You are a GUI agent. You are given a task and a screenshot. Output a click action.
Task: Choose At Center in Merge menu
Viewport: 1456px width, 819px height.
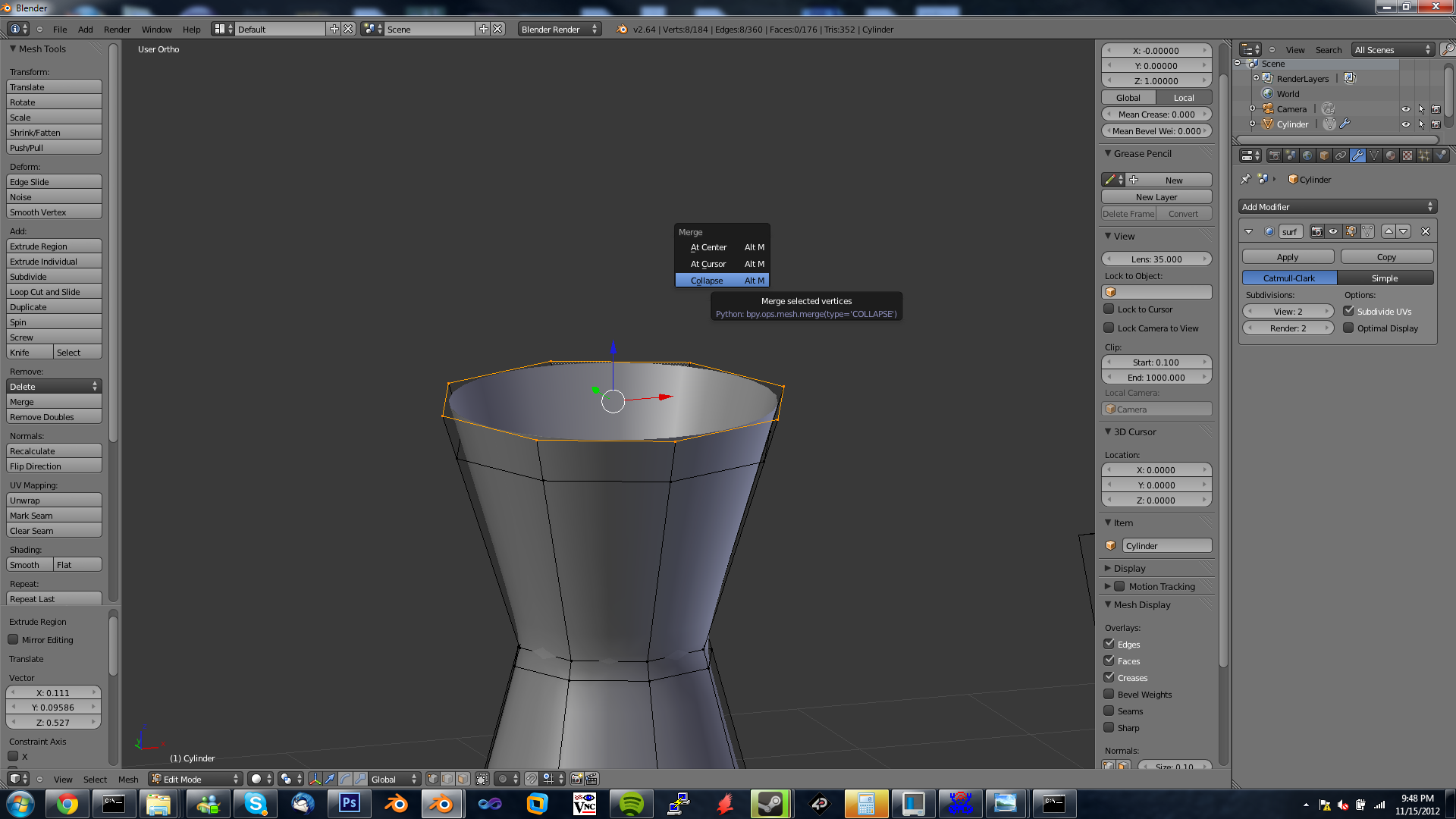(722, 246)
